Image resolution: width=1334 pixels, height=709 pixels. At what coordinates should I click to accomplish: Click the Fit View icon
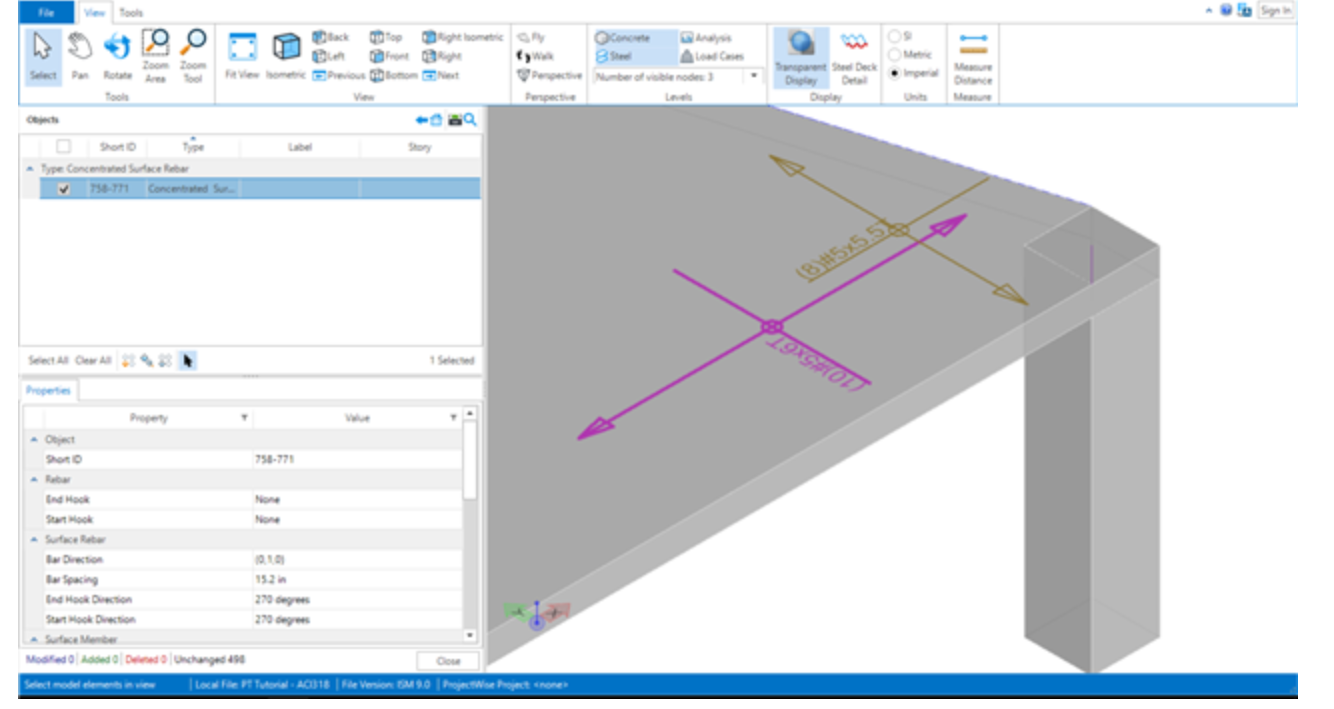click(242, 55)
